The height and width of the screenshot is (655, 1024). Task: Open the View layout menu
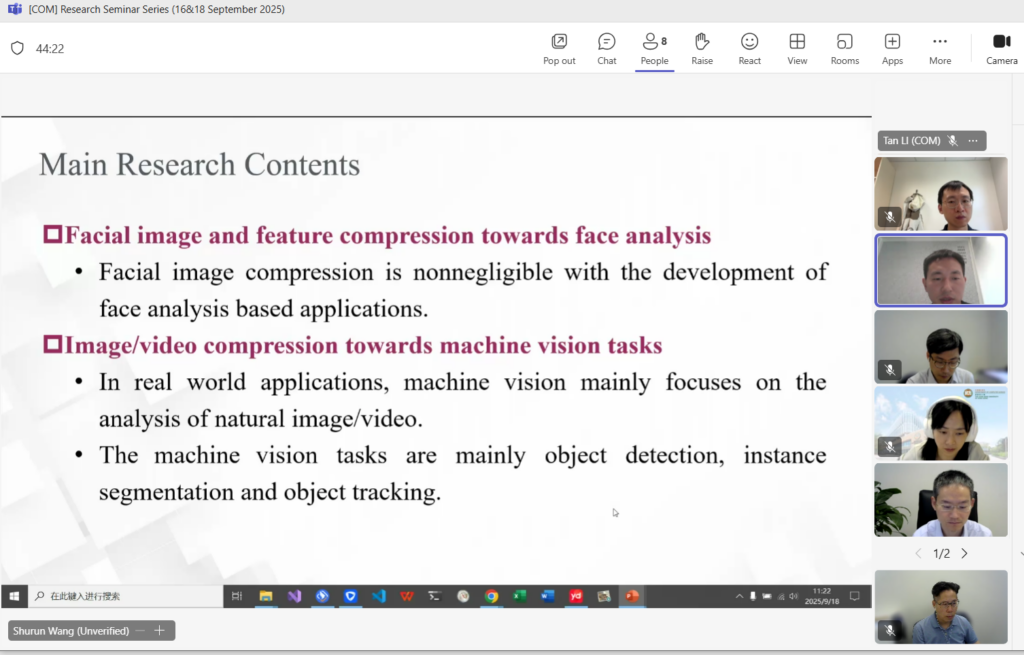point(797,48)
